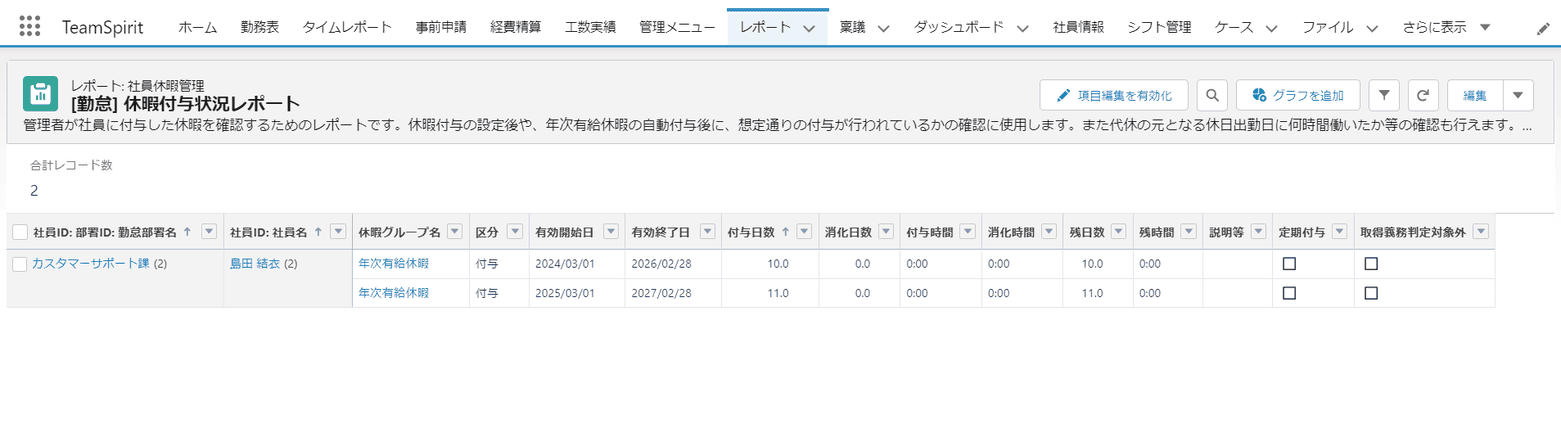Open the App Launcher grid icon
The image size is (1561, 442).
(x=30, y=27)
